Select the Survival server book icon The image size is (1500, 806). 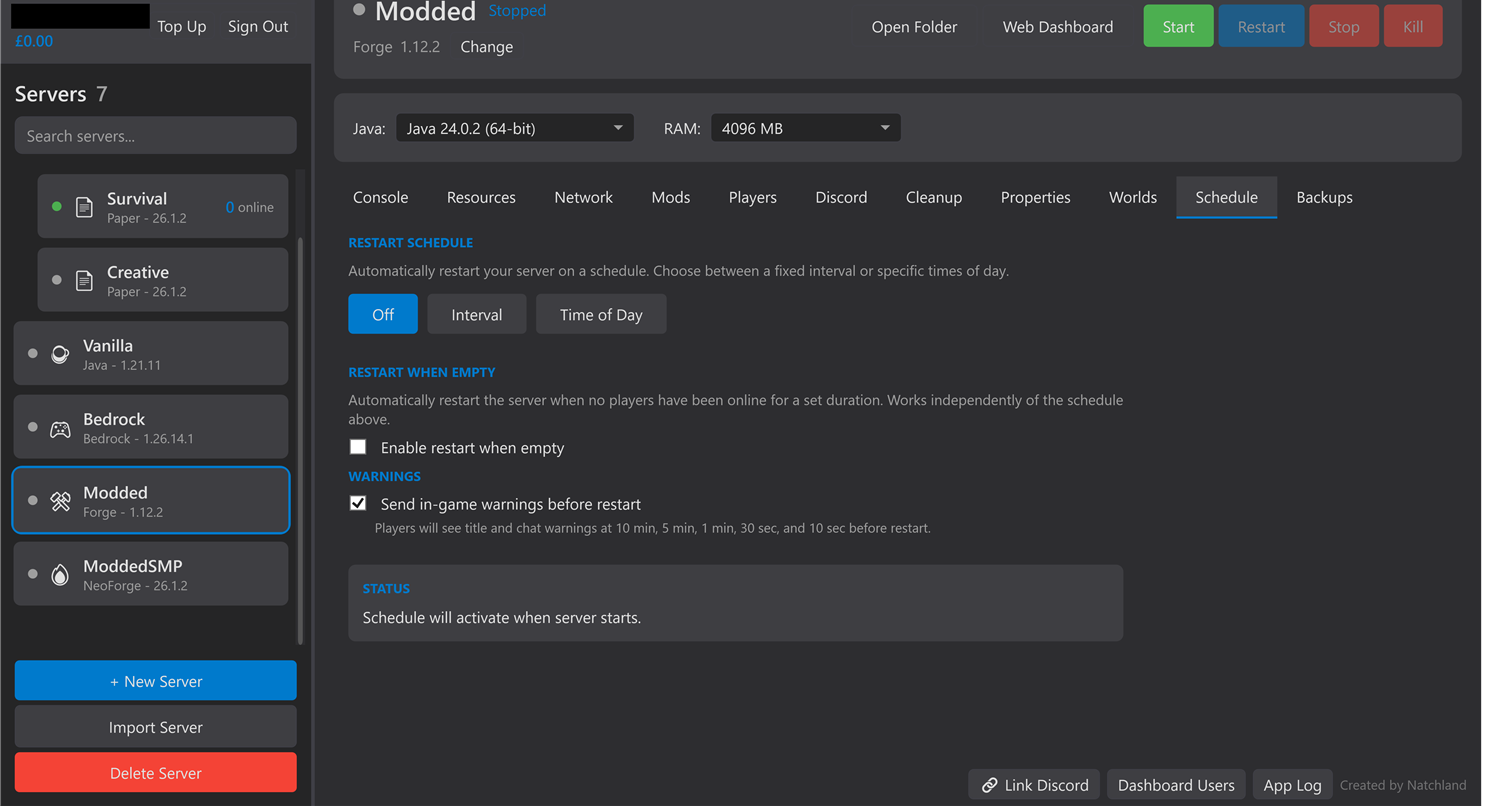click(84, 205)
